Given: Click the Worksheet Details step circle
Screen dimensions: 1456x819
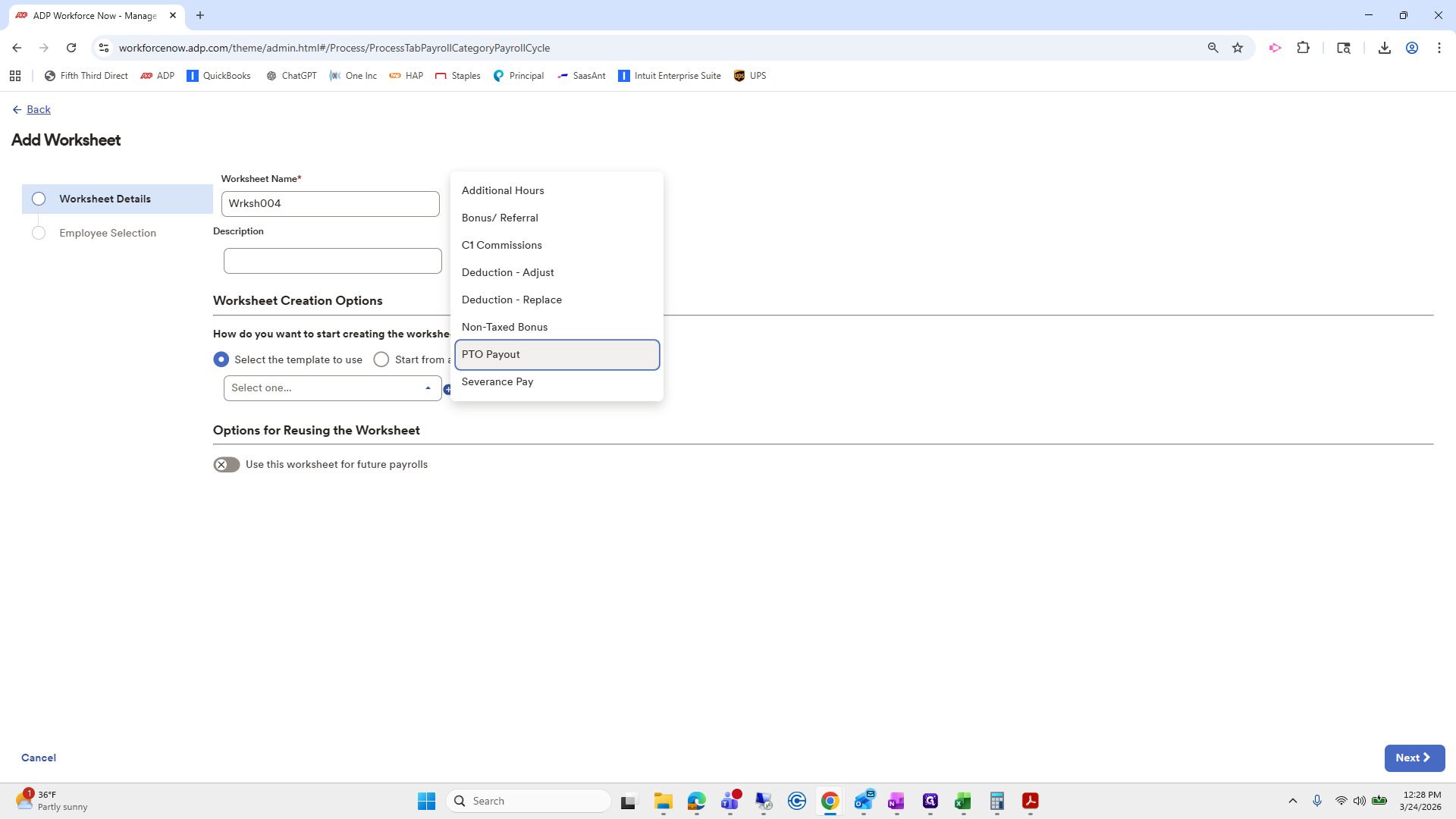Looking at the screenshot, I should (39, 199).
